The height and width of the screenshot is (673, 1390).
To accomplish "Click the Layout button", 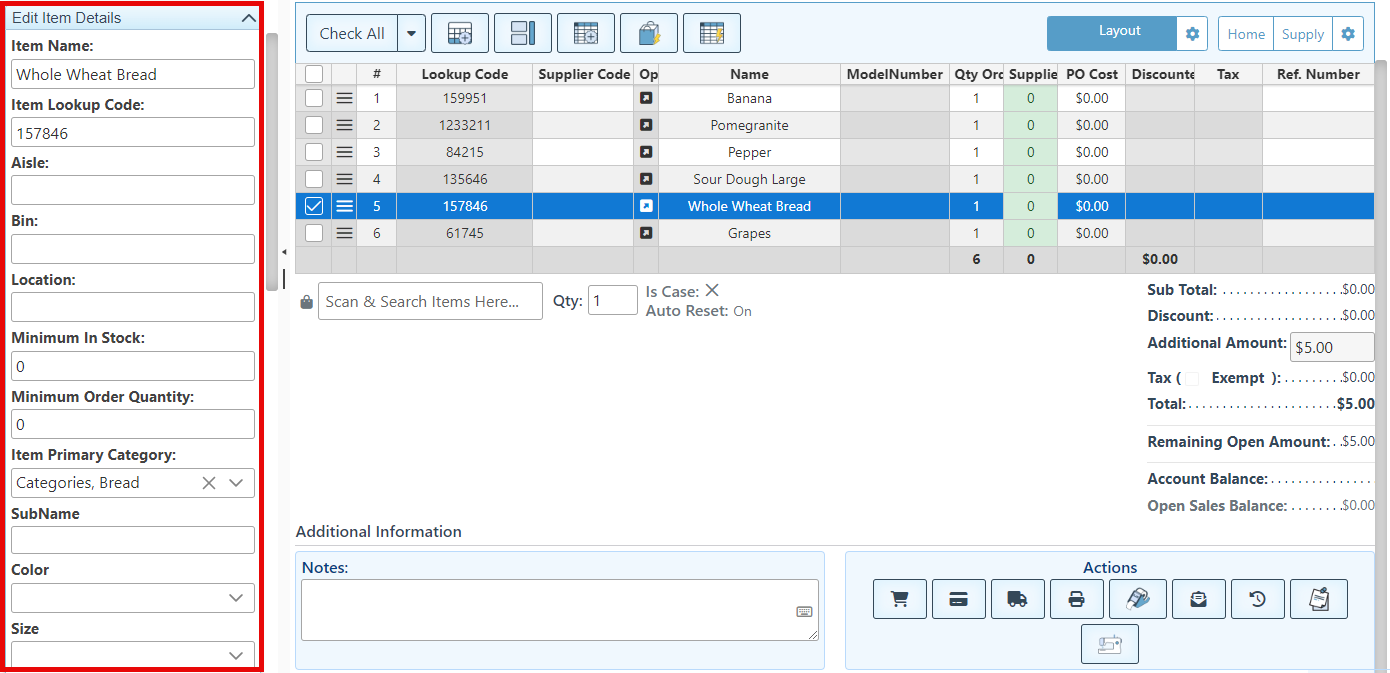I will [1111, 33].
